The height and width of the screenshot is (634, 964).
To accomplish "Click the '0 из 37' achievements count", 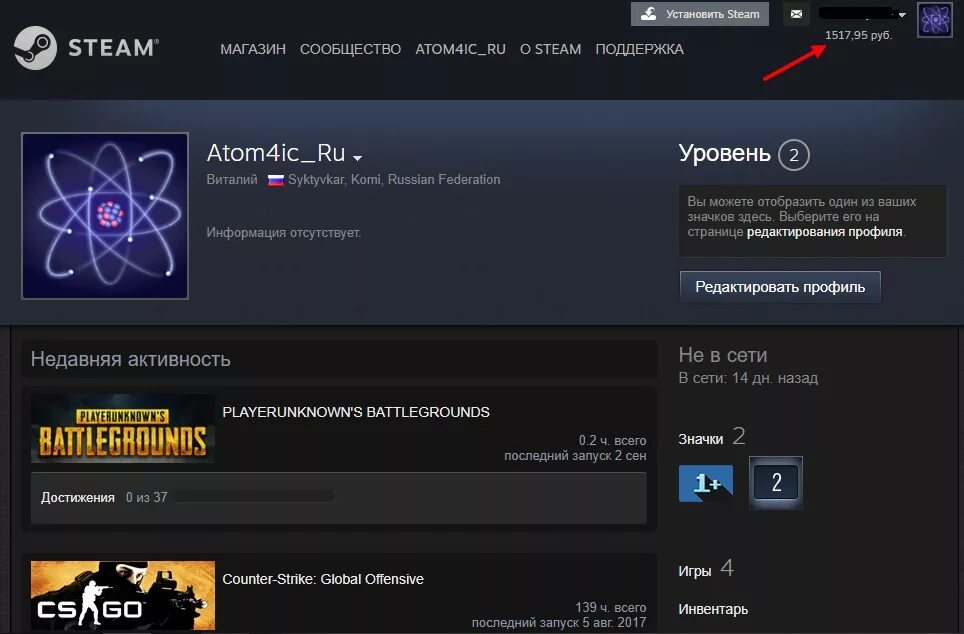I will 146,497.
